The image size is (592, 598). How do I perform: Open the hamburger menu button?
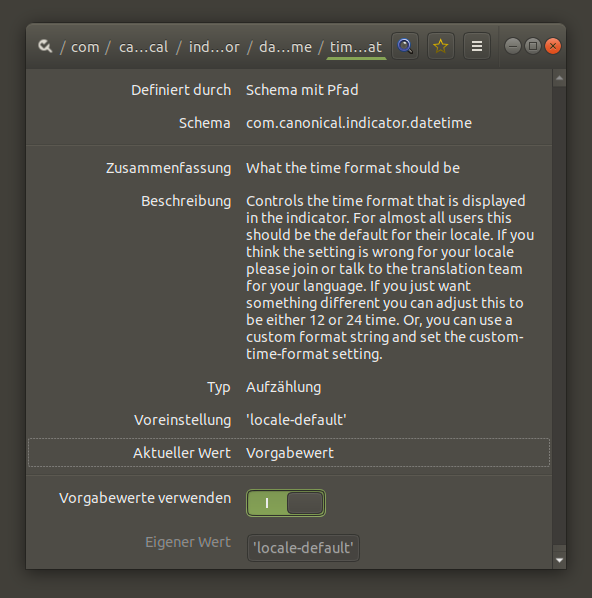point(477,46)
